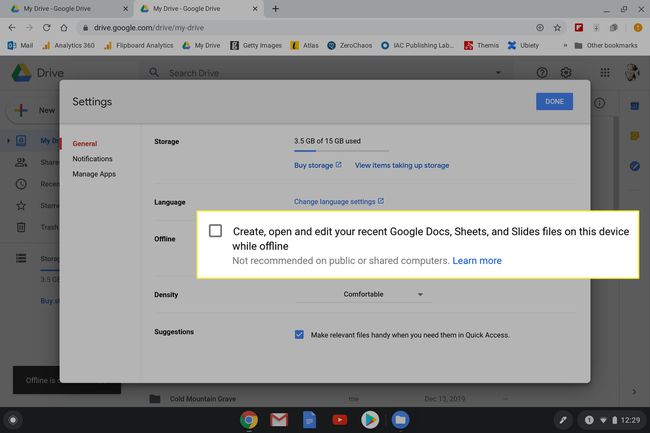Launch Gmail from the shelf
This screenshot has width=650, height=433.
coord(279,420)
